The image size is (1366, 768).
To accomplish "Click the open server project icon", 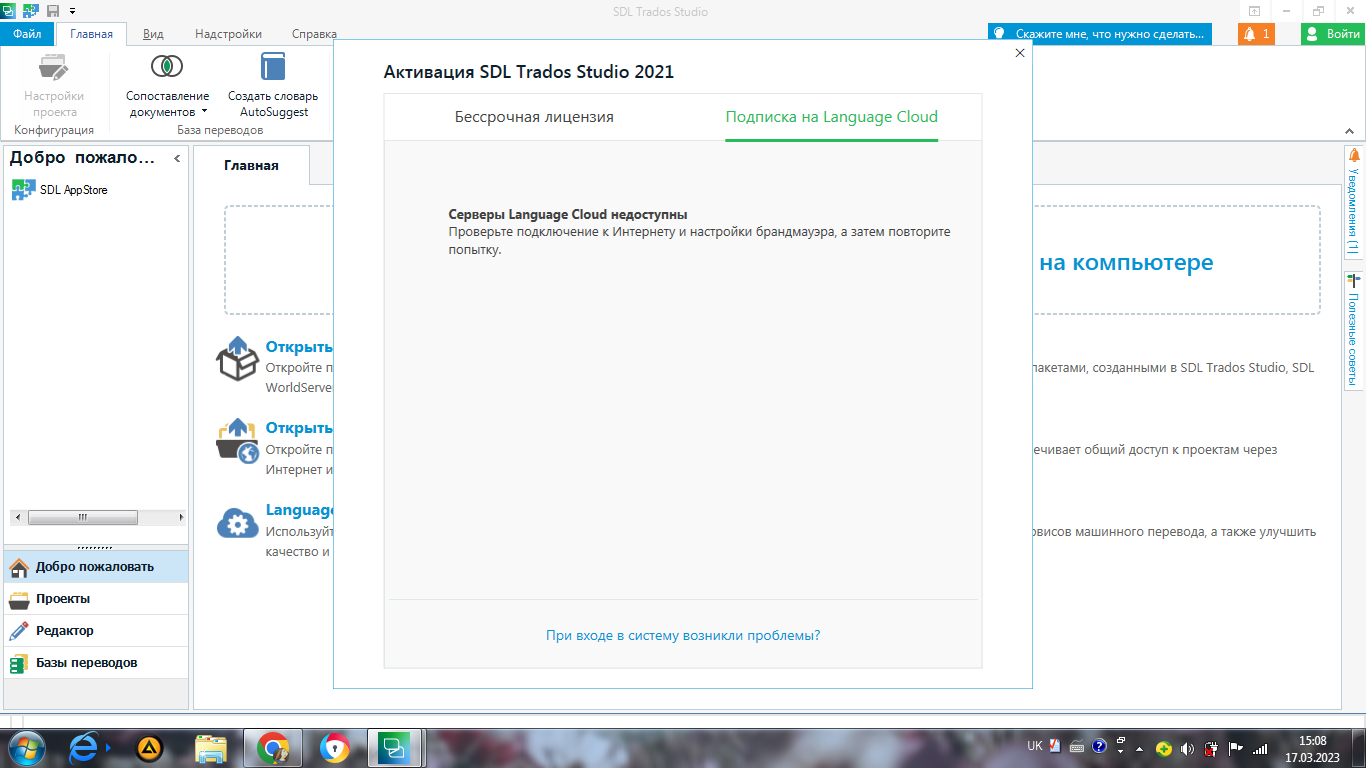I will [x=238, y=440].
